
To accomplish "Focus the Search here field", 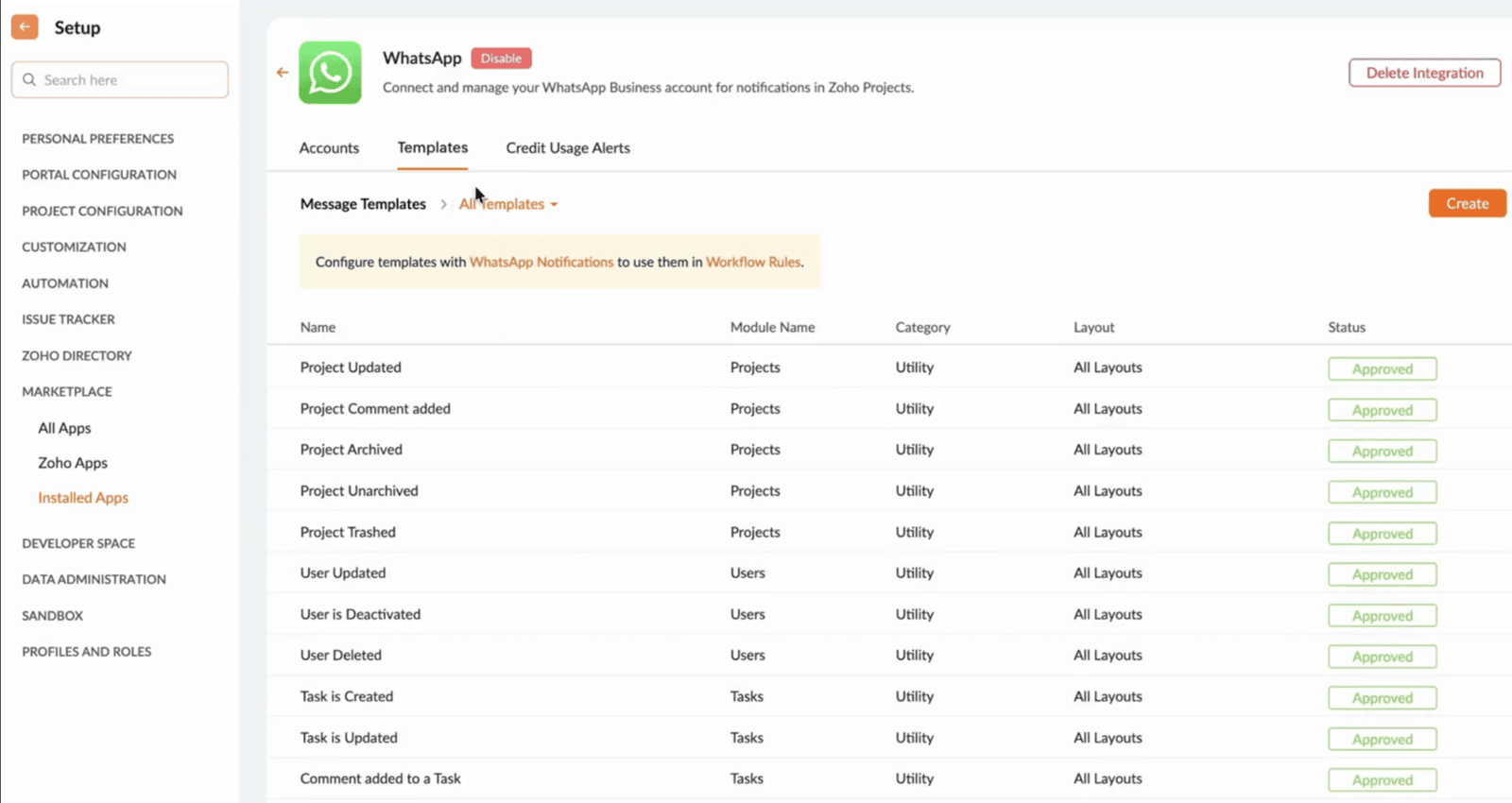I will pyautogui.click(x=120, y=80).
